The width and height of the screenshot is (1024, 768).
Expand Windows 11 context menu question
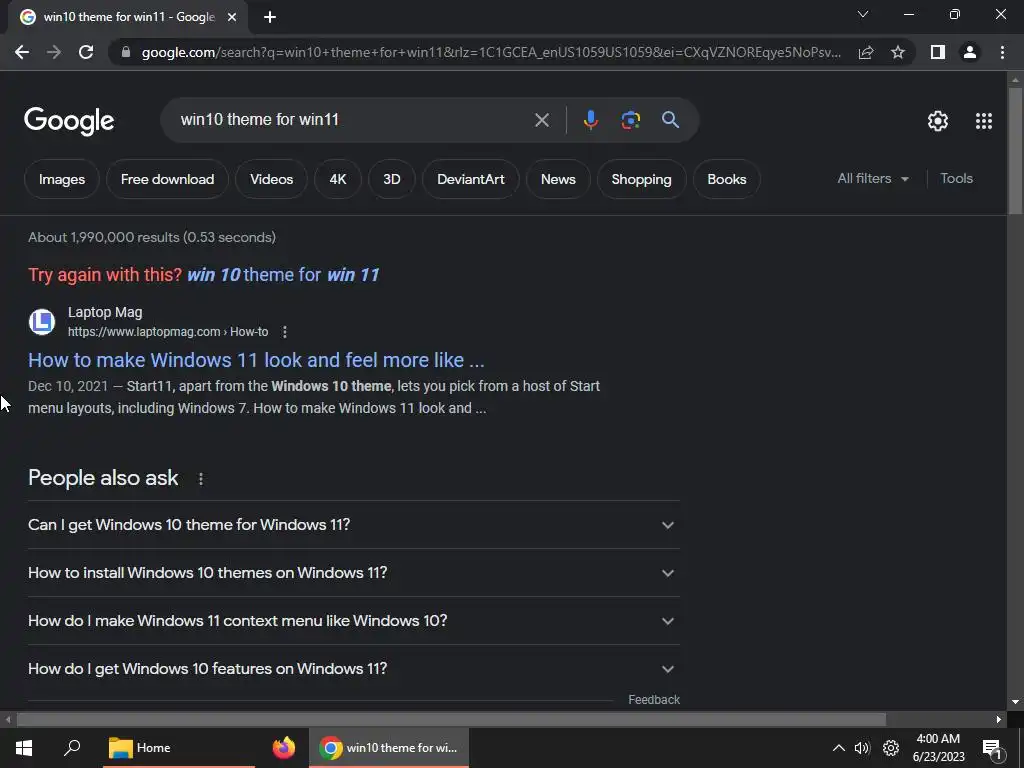(x=353, y=620)
